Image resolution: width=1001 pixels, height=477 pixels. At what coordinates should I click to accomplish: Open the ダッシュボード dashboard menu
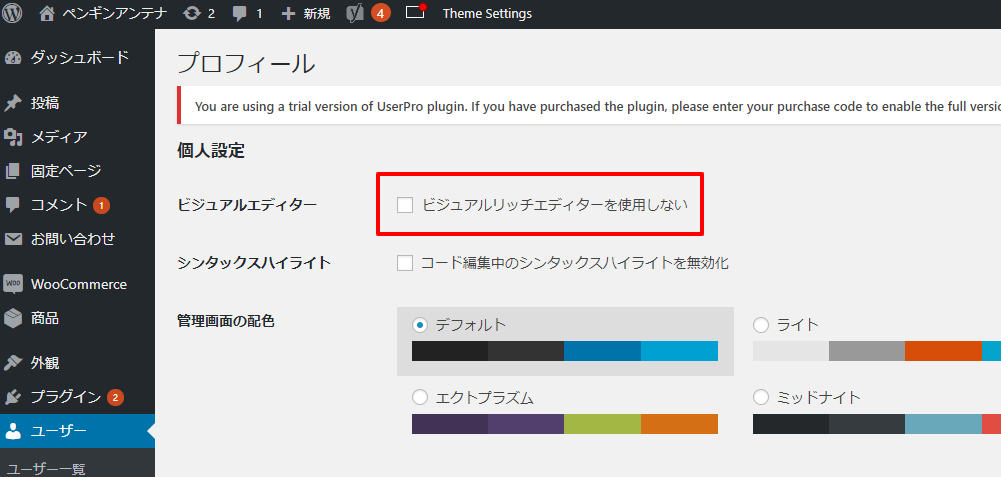pyautogui.click(x=78, y=58)
